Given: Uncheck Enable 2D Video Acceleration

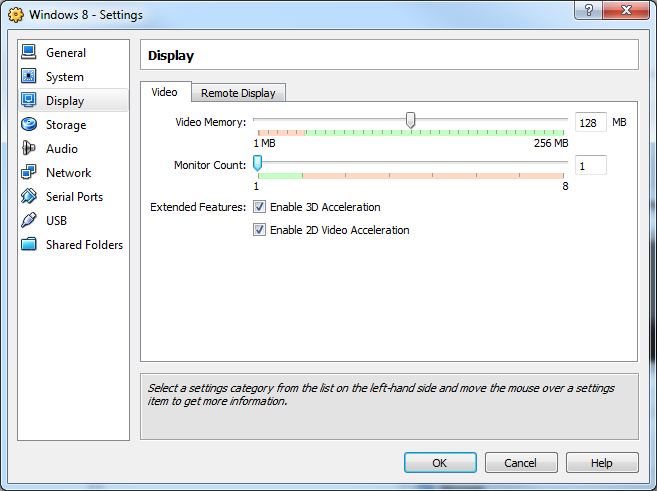Looking at the screenshot, I should (x=260, y=230).
